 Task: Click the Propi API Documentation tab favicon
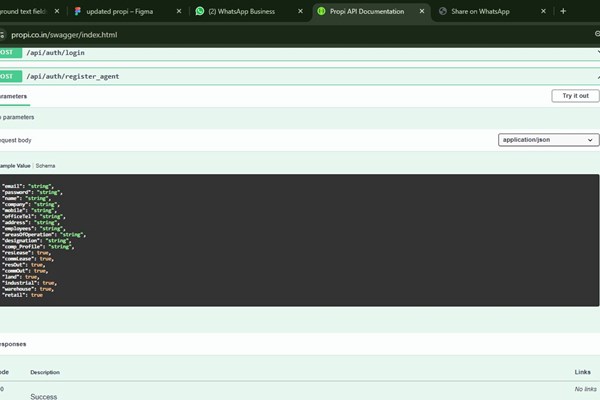click(x=321, y=11)
